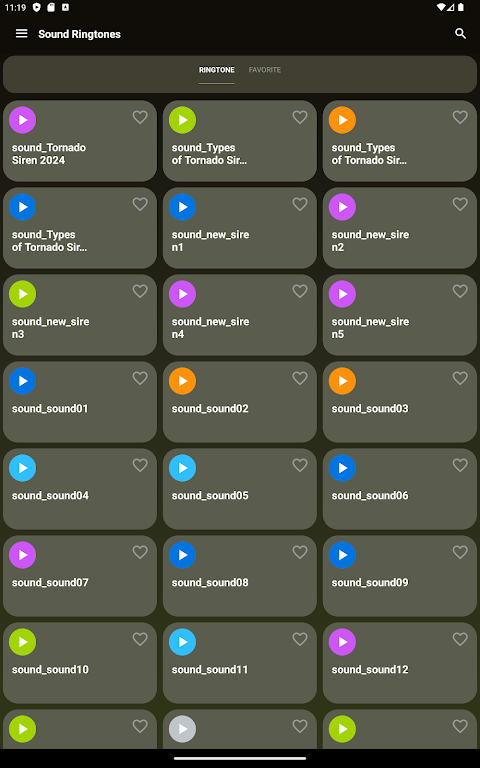Open the sound_new_siren4 card
Screen dimensions: 480x768
tap(240, 315)
